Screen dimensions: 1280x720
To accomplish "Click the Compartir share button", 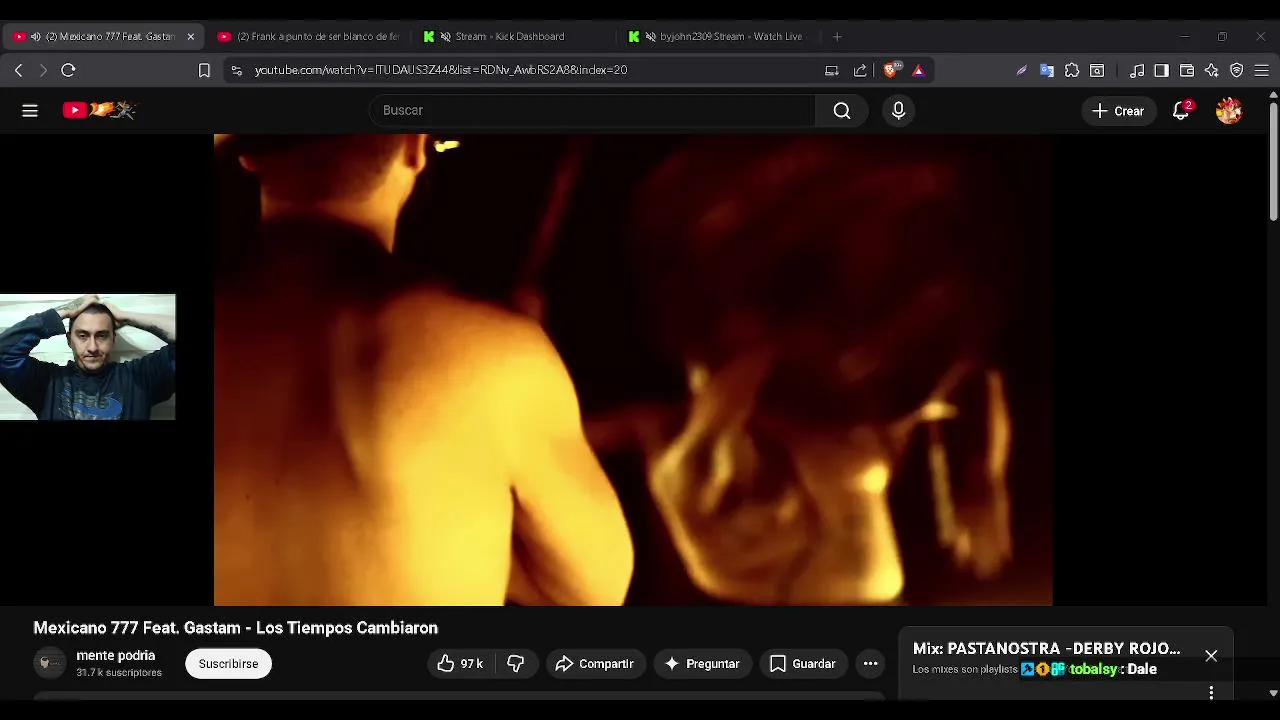I will tap(594, 664).
